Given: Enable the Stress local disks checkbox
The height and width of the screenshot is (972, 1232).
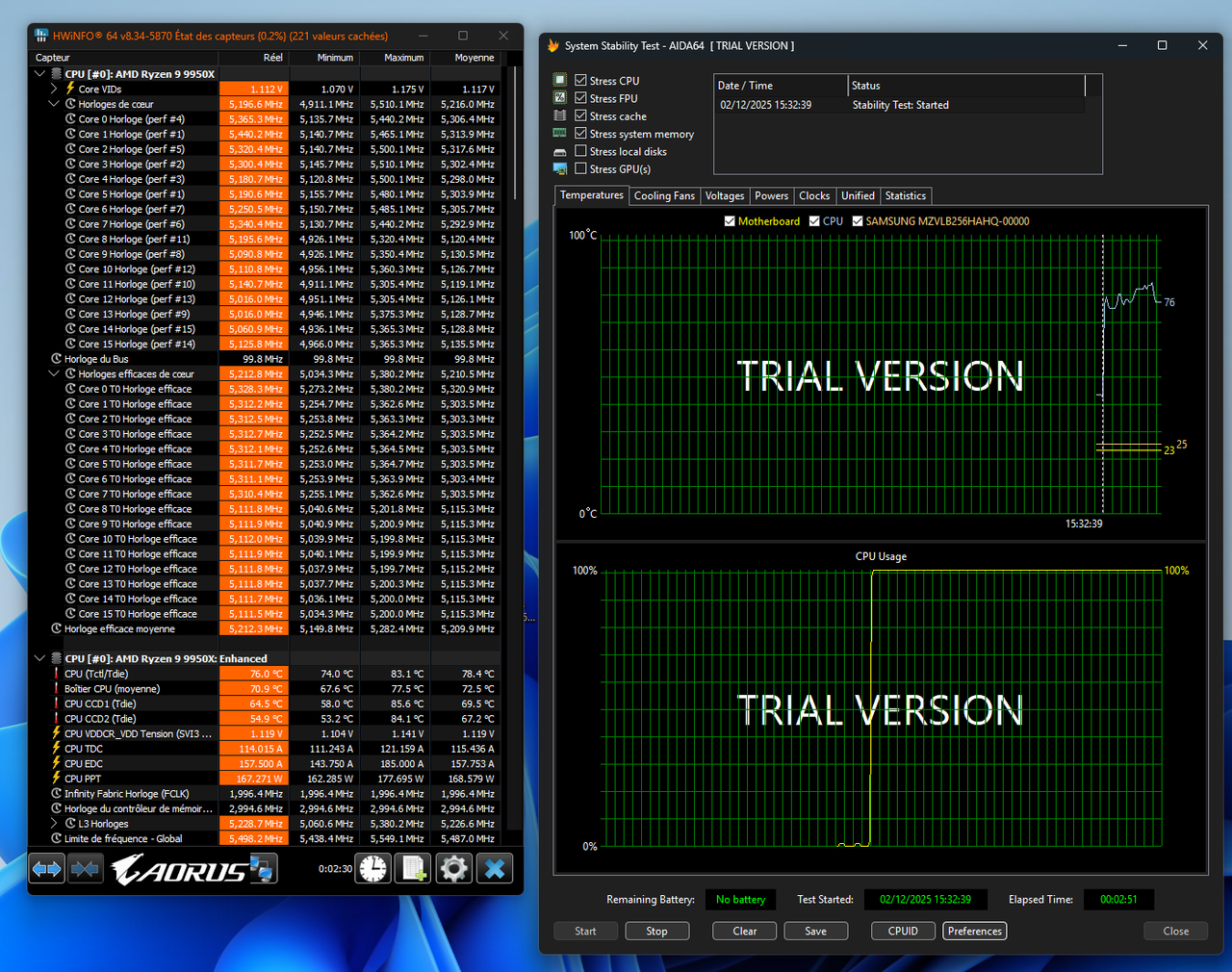Looking at the screenshot, I should (580, 151).
